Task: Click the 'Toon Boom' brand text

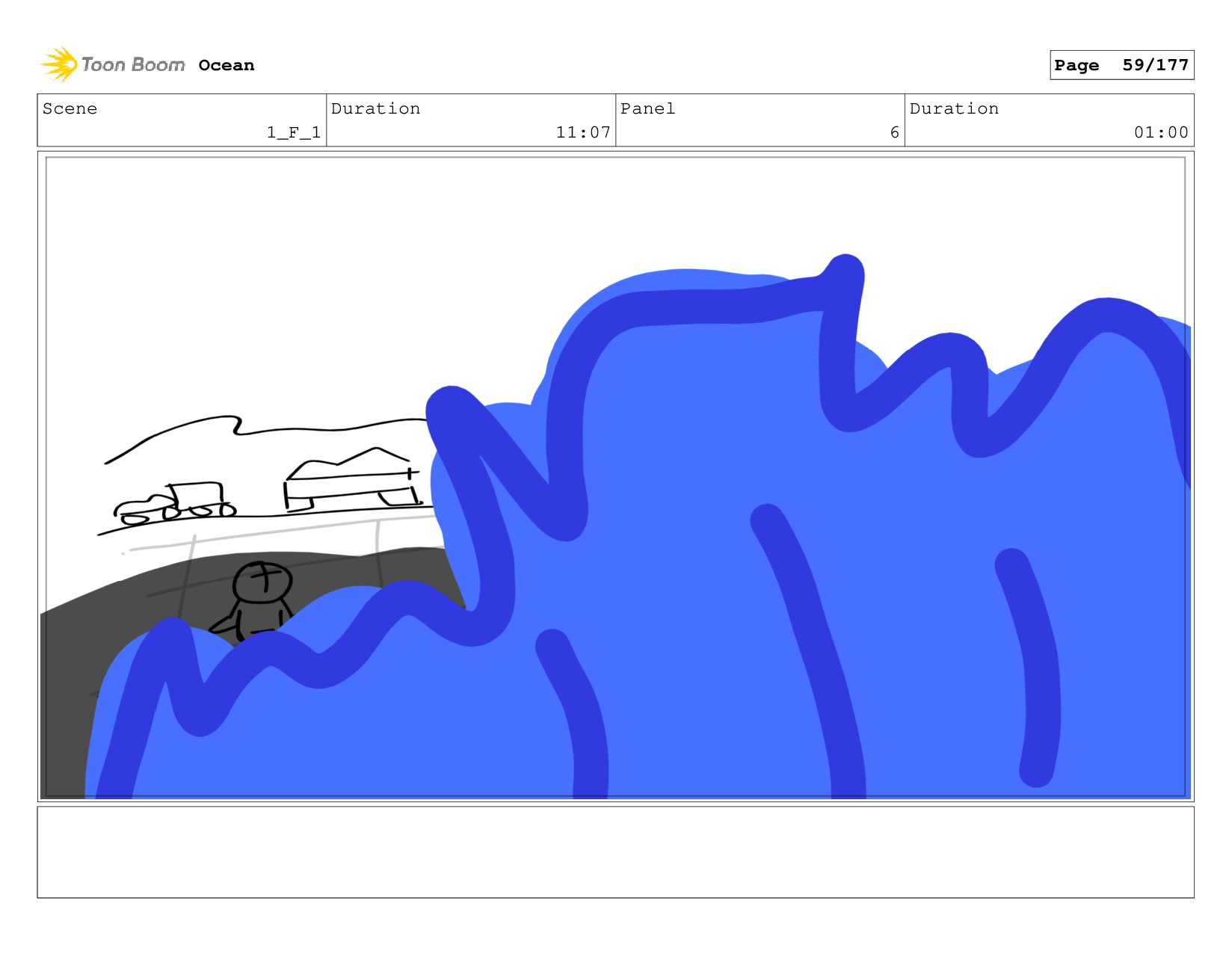Action: pos(133,65)
